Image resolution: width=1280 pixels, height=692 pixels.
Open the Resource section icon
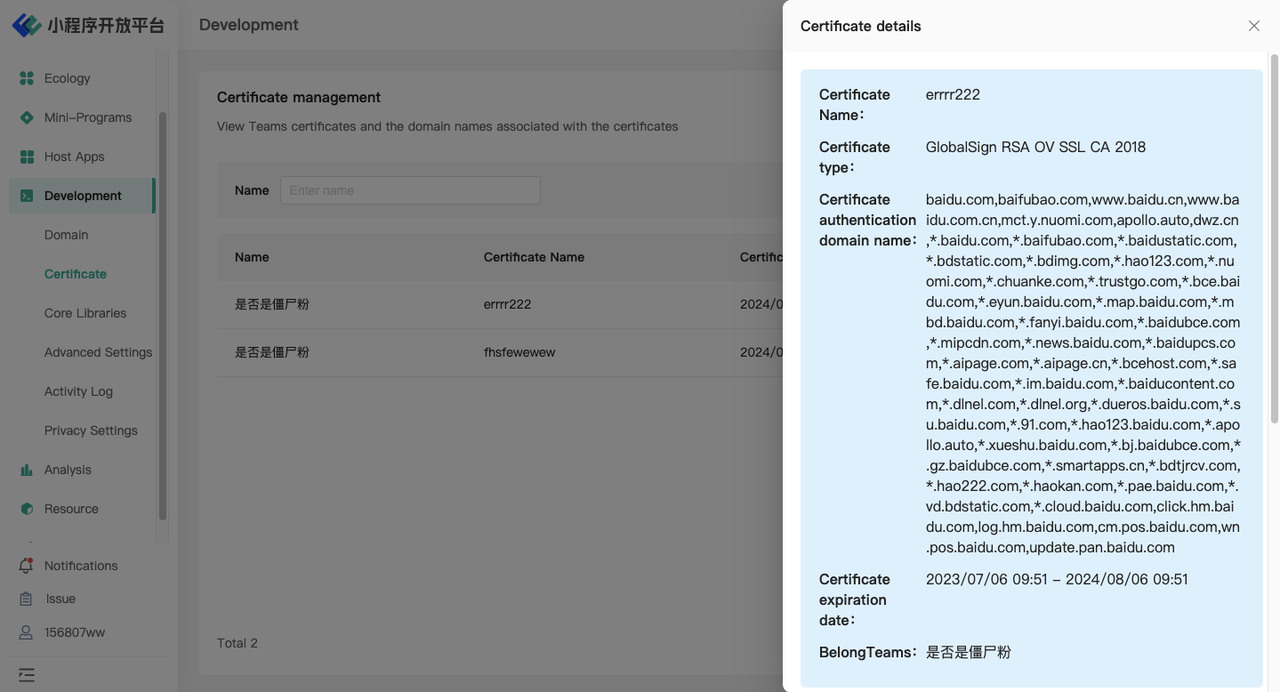coord(27,508)
